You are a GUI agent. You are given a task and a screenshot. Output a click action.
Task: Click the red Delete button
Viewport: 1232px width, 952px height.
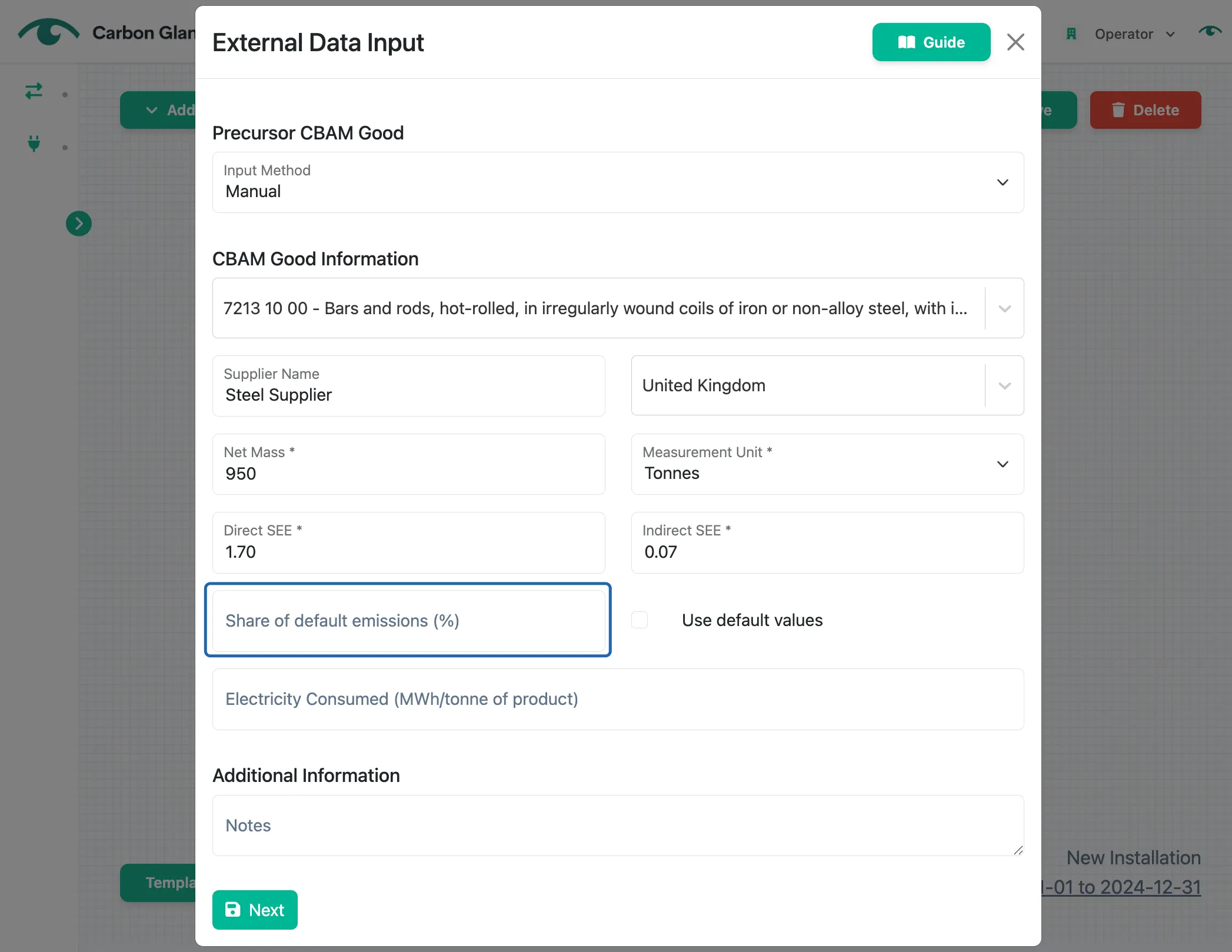pos(1145,110)
